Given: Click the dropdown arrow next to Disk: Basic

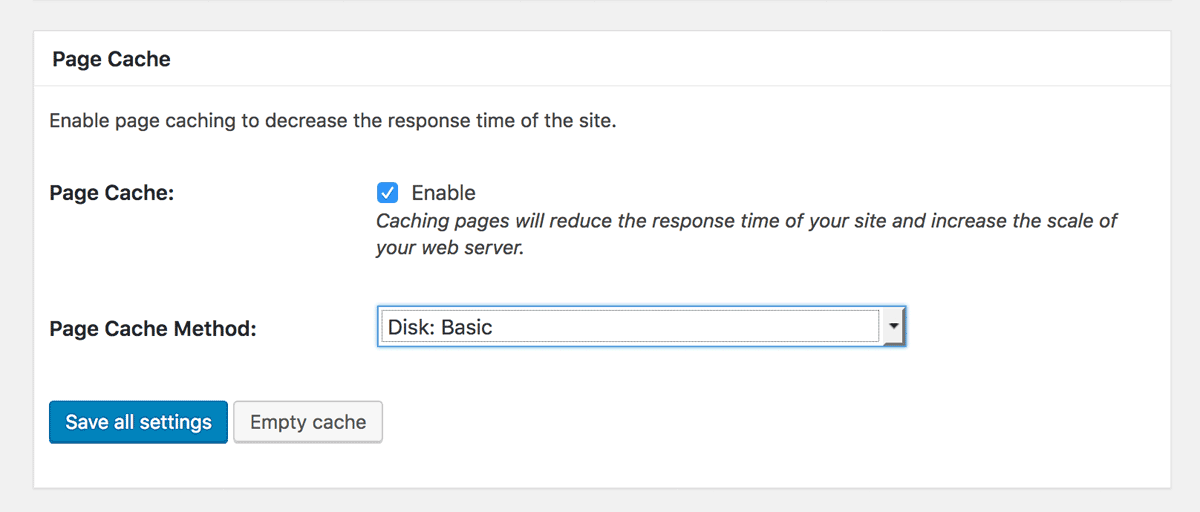Looking at the screenshot, I should click(x=892, y=327).
